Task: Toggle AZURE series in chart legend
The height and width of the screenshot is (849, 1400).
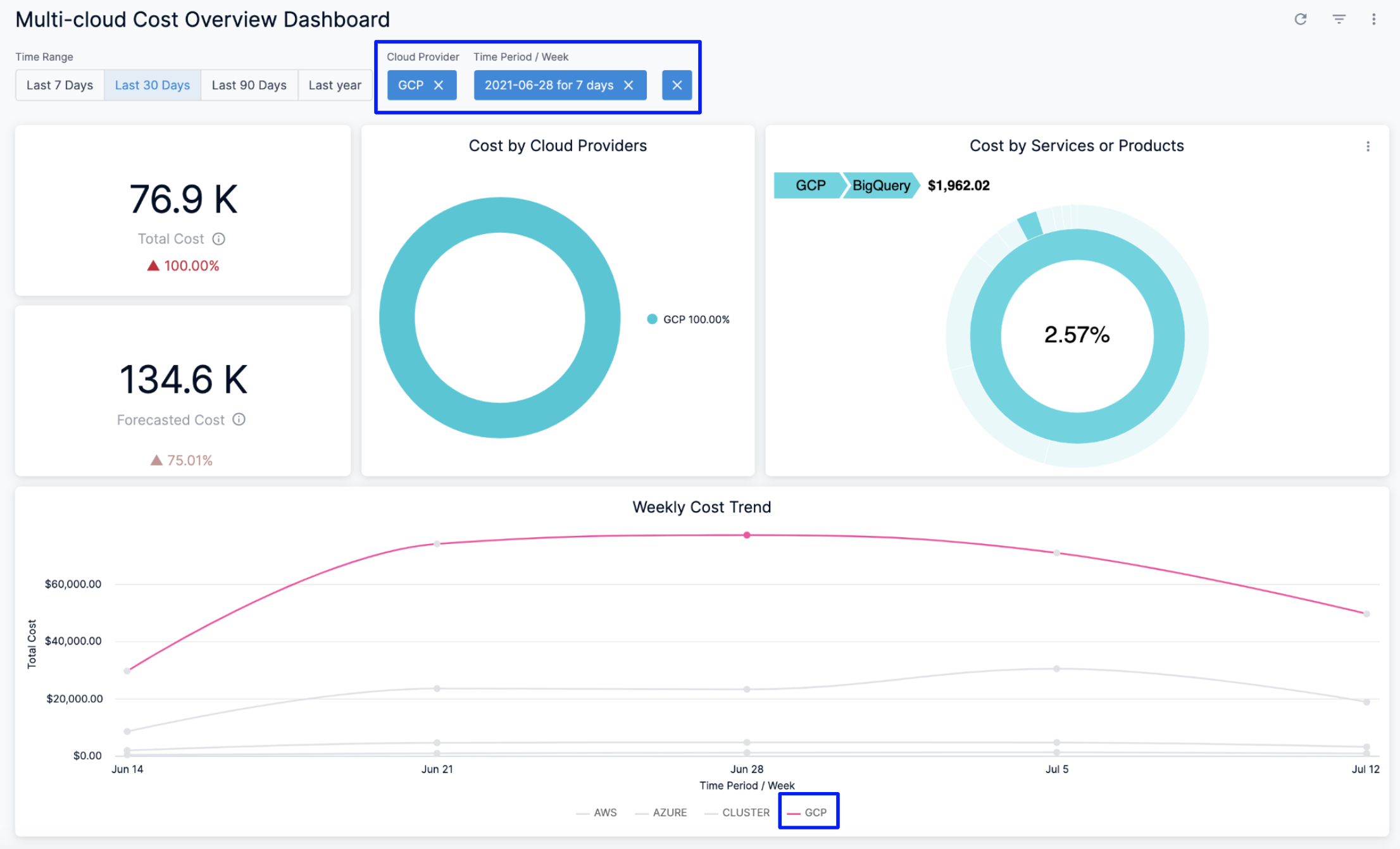Action: 669,812
